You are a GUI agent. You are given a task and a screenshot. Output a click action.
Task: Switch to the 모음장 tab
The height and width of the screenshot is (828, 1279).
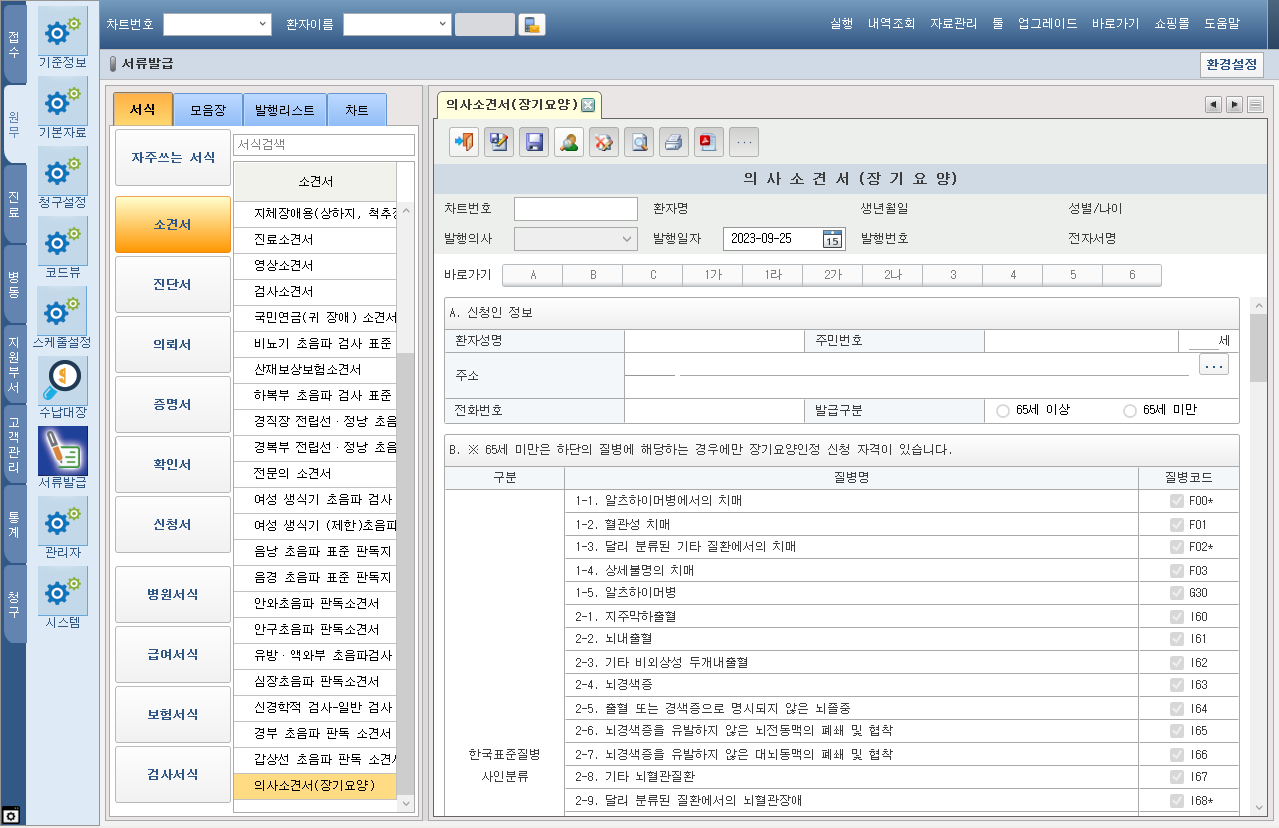pos(208,110)
